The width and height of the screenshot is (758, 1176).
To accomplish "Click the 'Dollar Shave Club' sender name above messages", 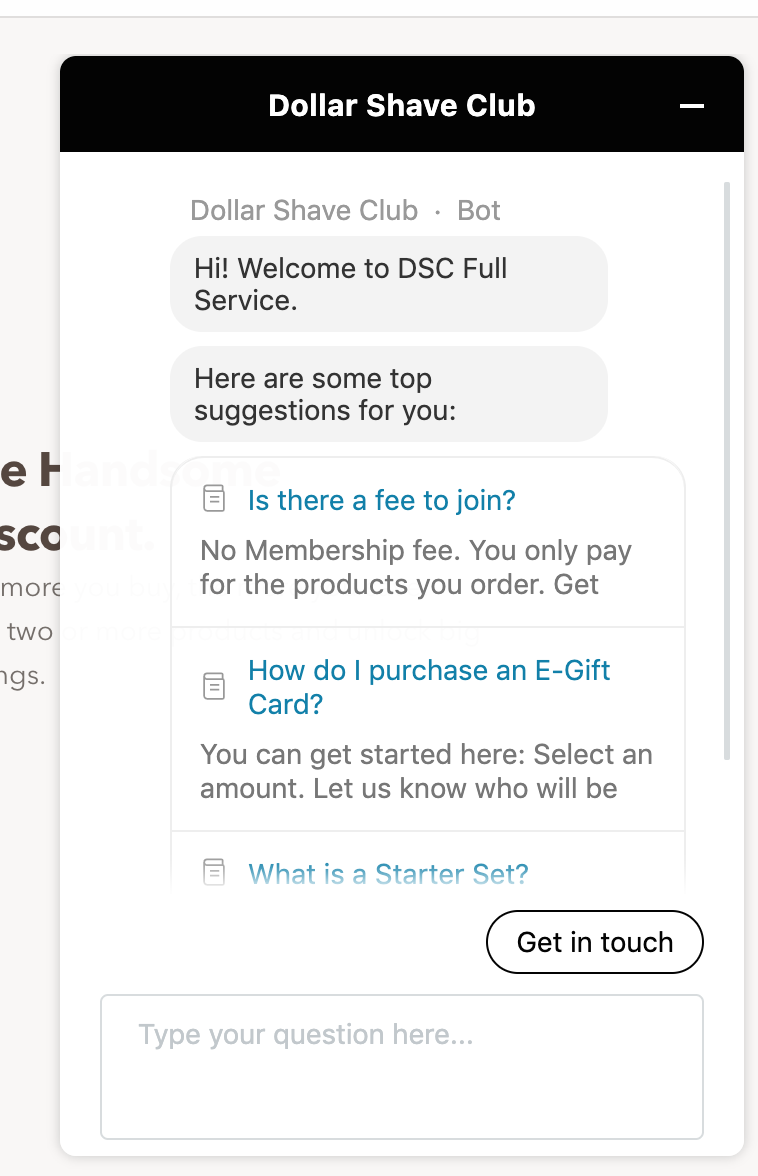I will point(304,211).
